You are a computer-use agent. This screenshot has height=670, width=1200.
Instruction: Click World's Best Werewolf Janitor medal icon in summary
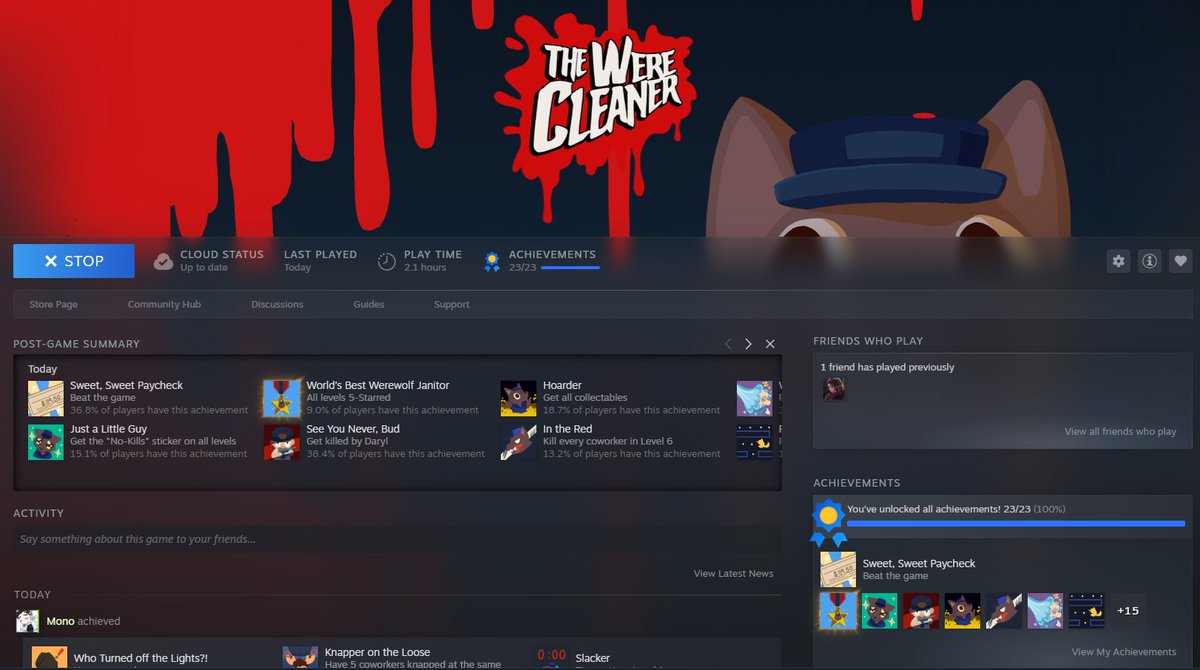coord(282,398)
